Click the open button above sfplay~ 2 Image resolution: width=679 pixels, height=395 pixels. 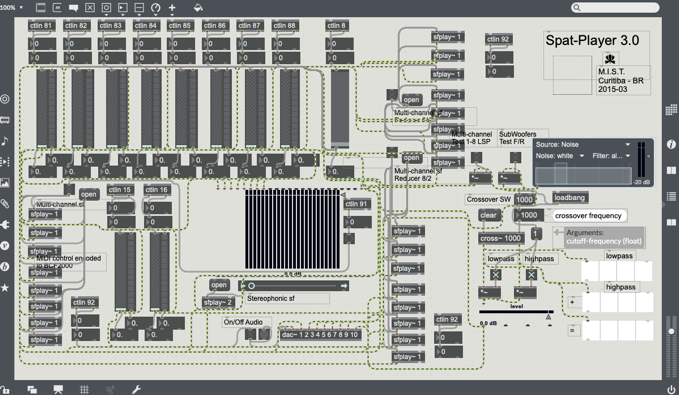tap(219, 285)
